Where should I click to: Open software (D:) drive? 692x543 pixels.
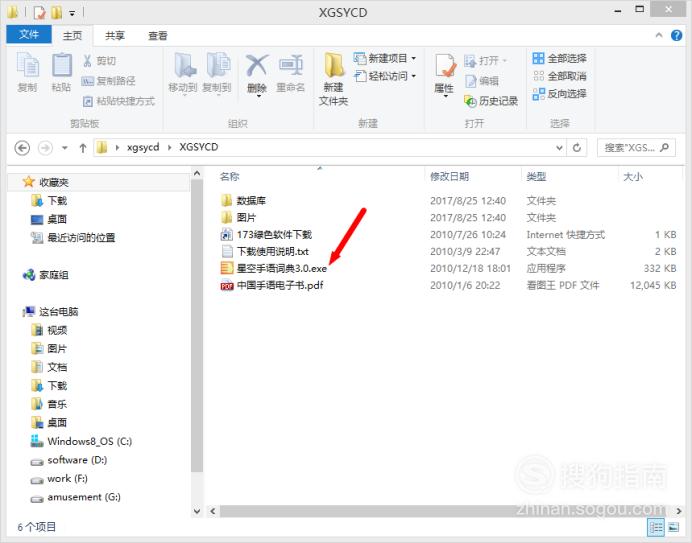[77, 460]
